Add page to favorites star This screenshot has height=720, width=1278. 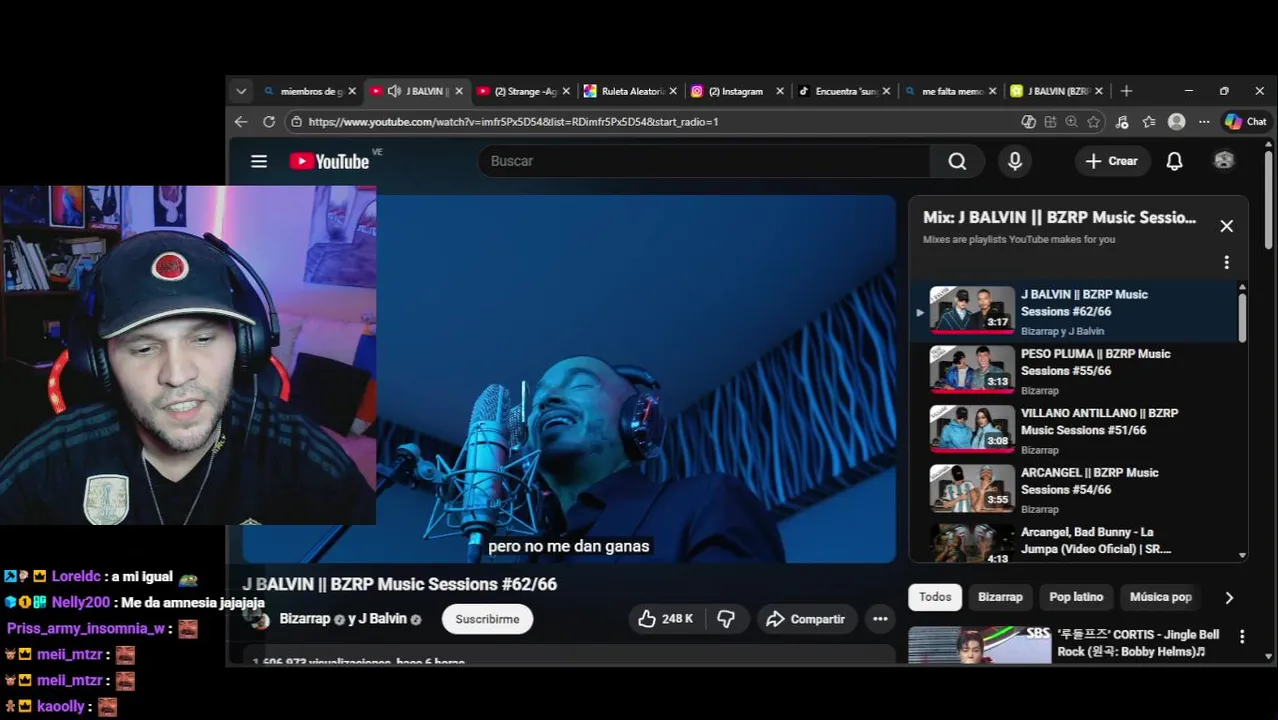click(1093, 122)
